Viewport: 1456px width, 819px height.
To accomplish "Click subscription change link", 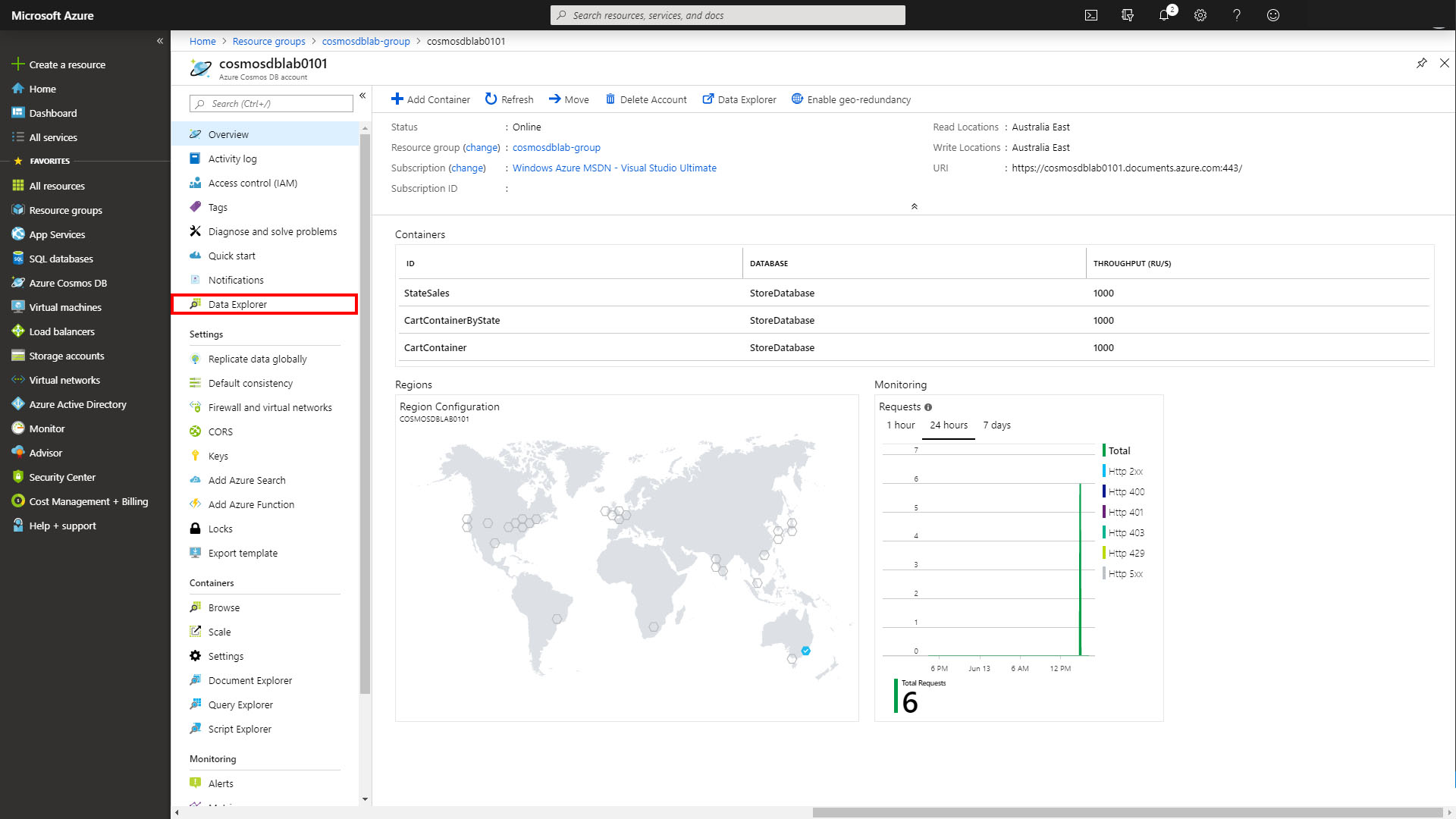I will pos(467,168).
